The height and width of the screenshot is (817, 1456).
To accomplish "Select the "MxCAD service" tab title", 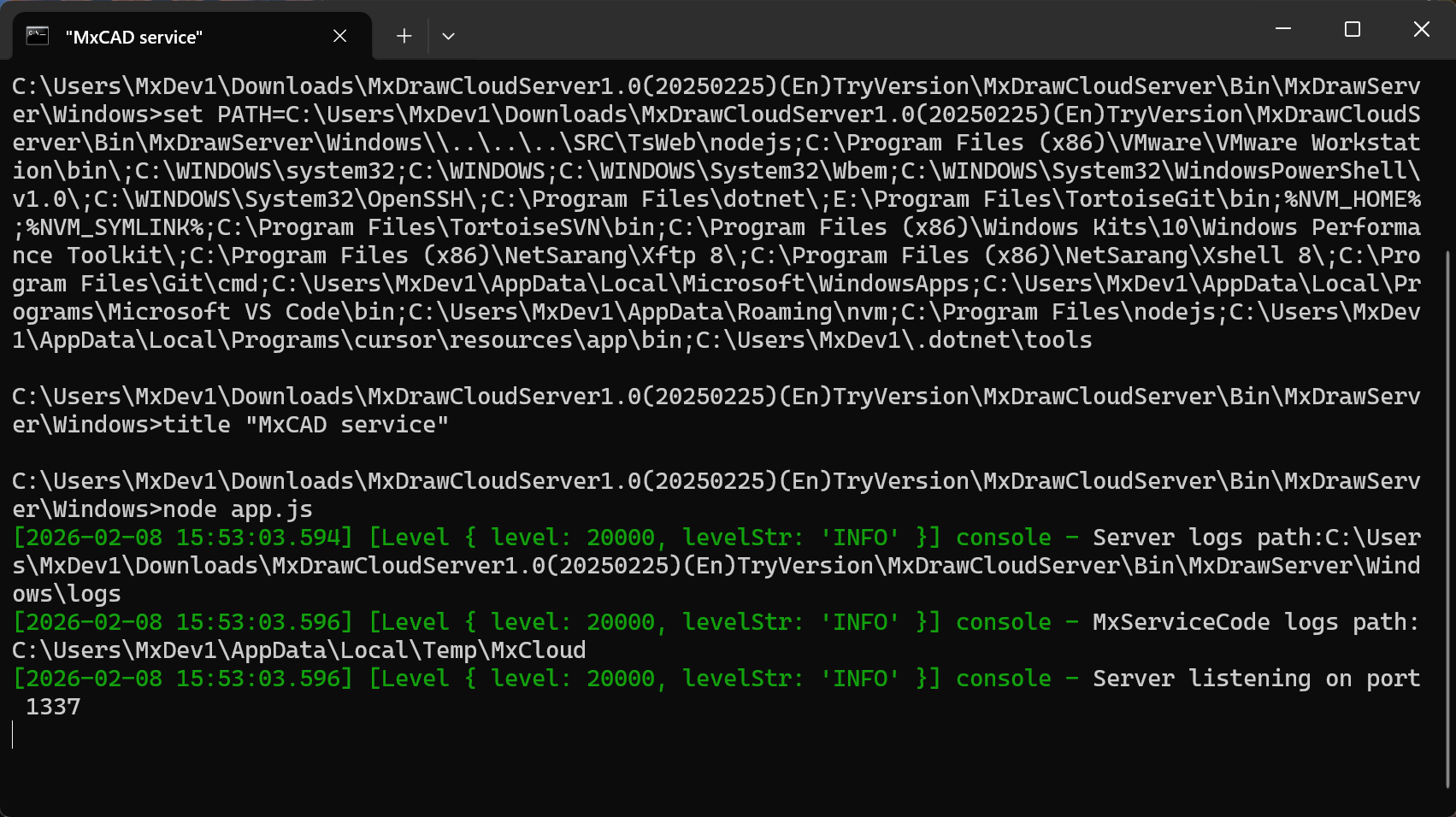I will point(134,38).
